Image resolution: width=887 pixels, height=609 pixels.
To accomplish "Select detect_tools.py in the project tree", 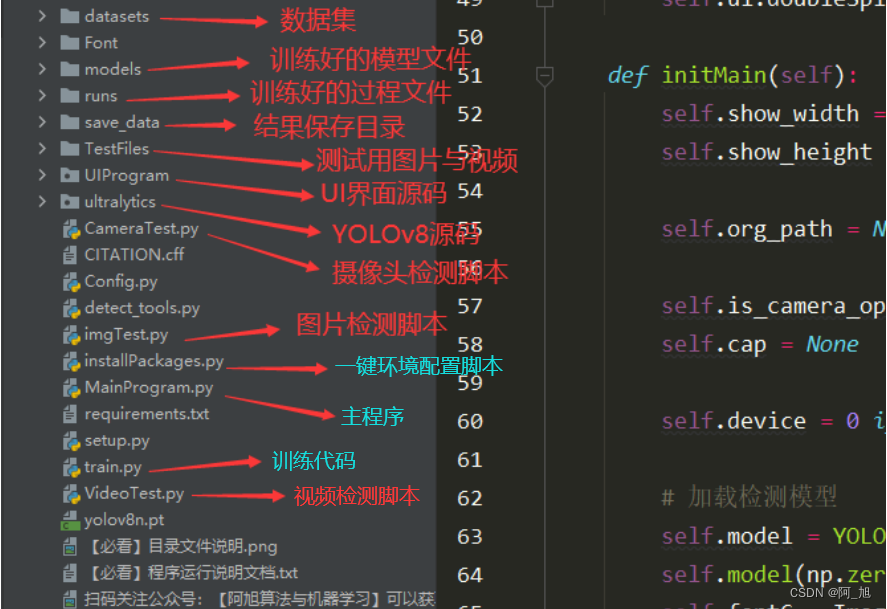I will pyautogui.click(x=144, y=308).
